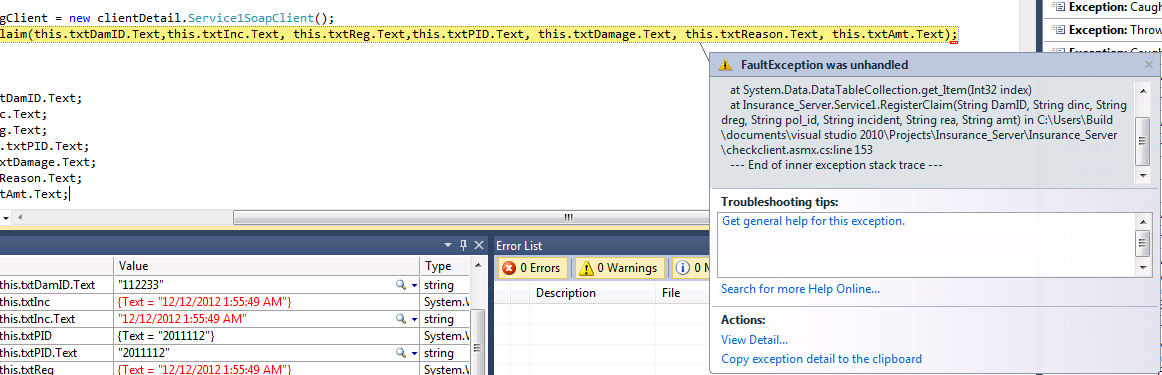The image size is (1162, 375).
Task: Select the this.txtInc watch row name
Action: tap(57, 302)
